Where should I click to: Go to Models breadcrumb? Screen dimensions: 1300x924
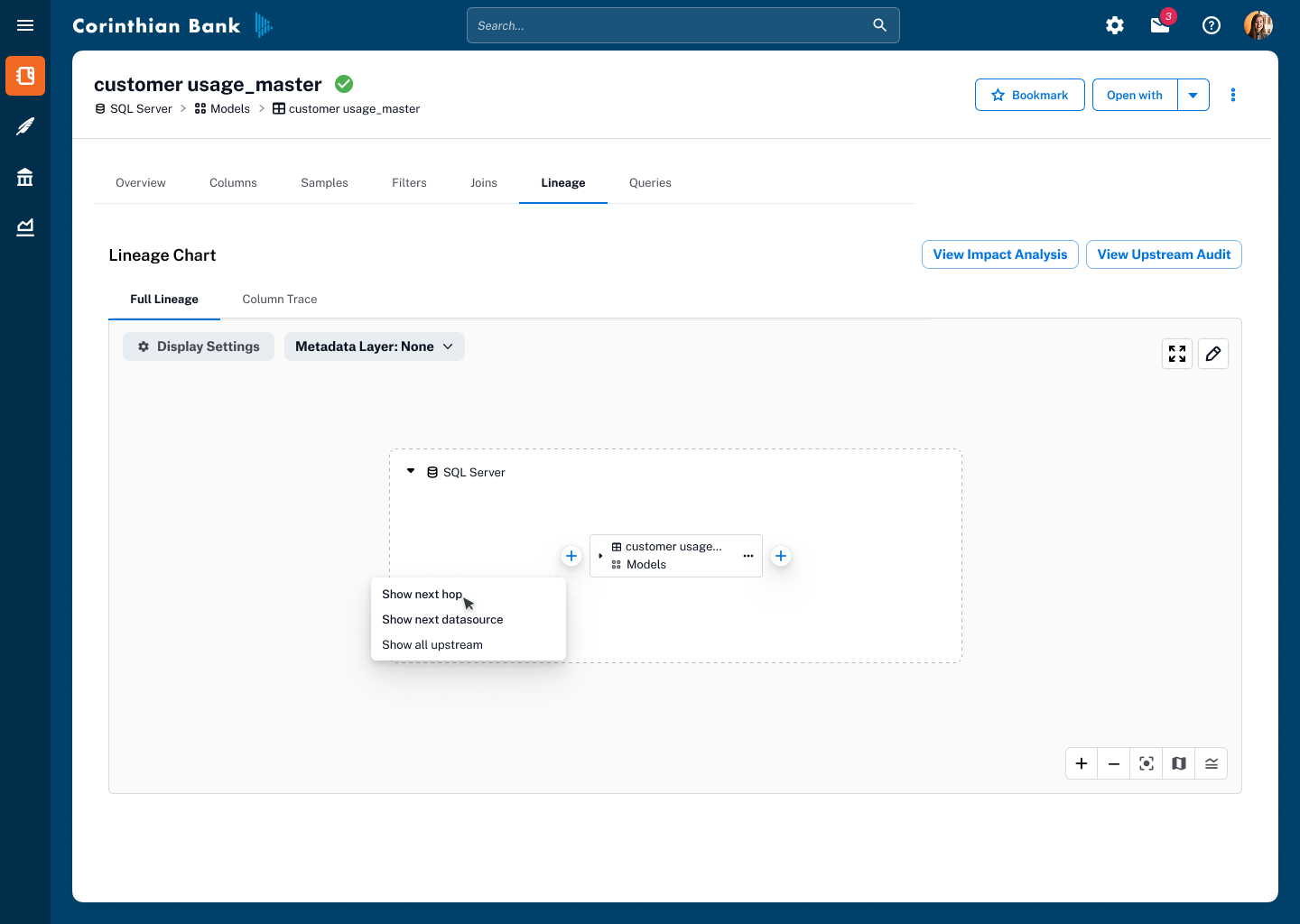click(x=222, y=108)
